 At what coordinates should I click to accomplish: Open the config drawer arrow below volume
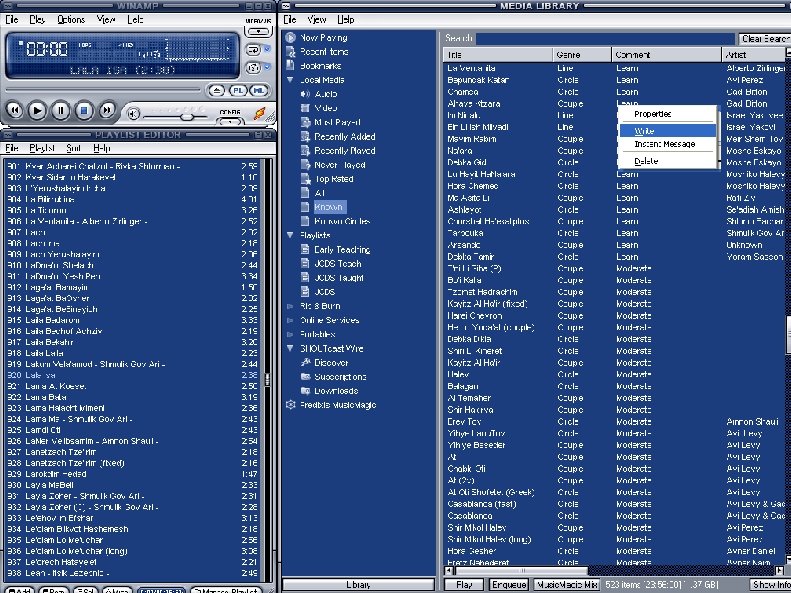coord(230,122)
